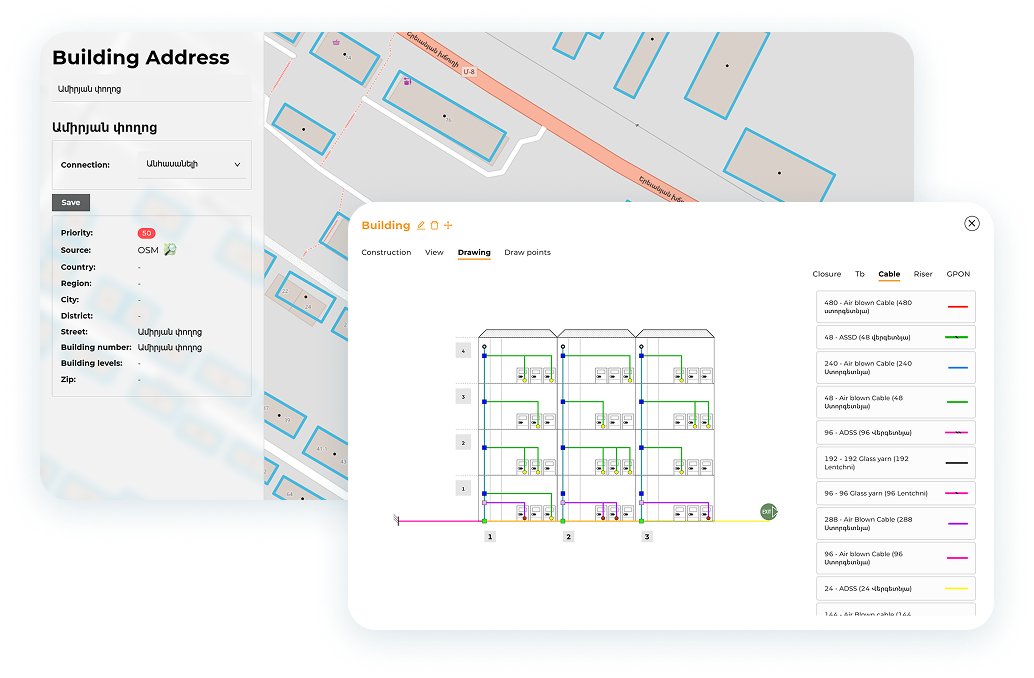Click the move crosshair icon beside Building
The width and height of the screenshot is (1034, 678).
(448, 226)
